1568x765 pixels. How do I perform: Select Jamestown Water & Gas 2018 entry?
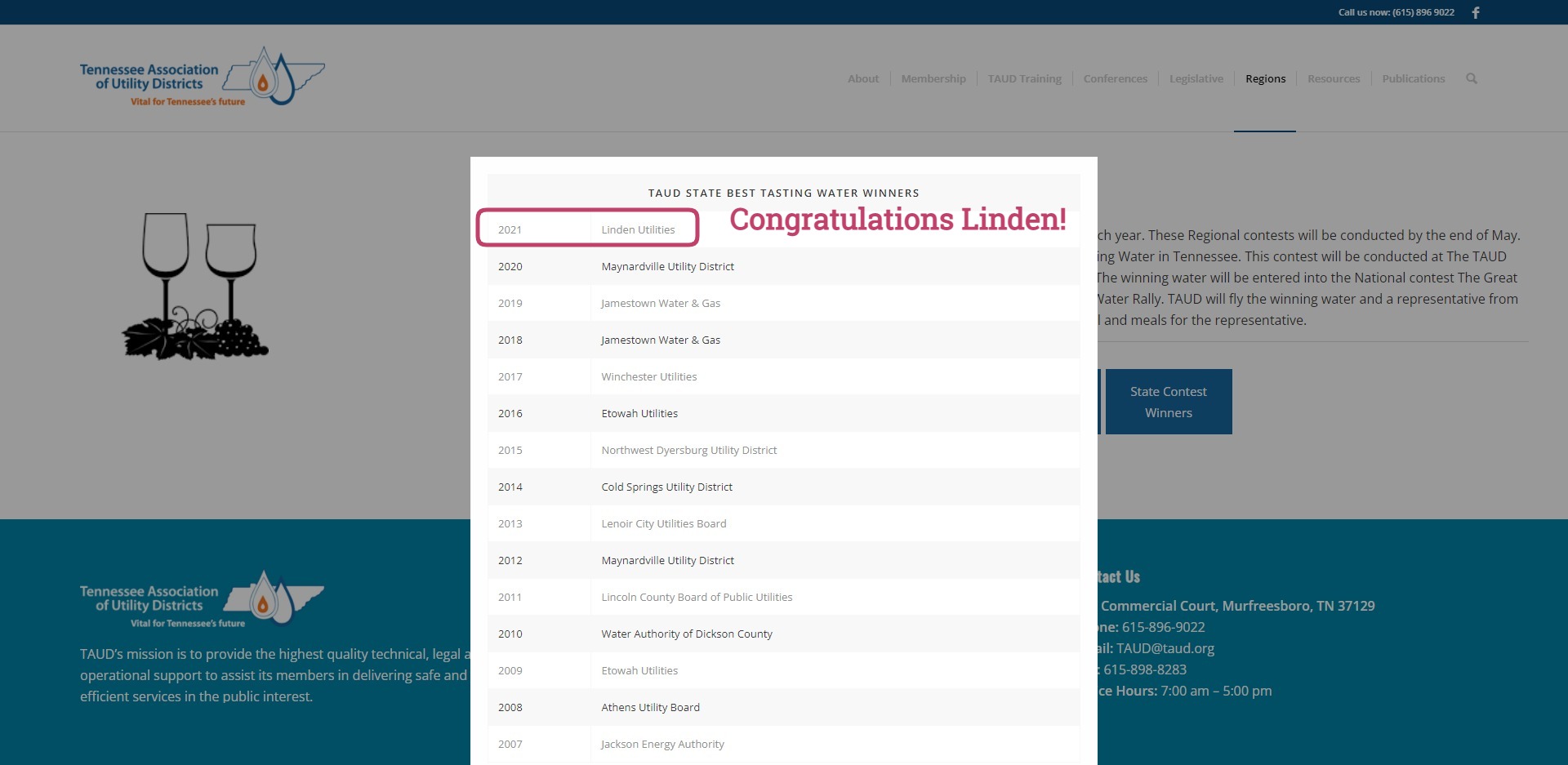click(x=661, y=340)
